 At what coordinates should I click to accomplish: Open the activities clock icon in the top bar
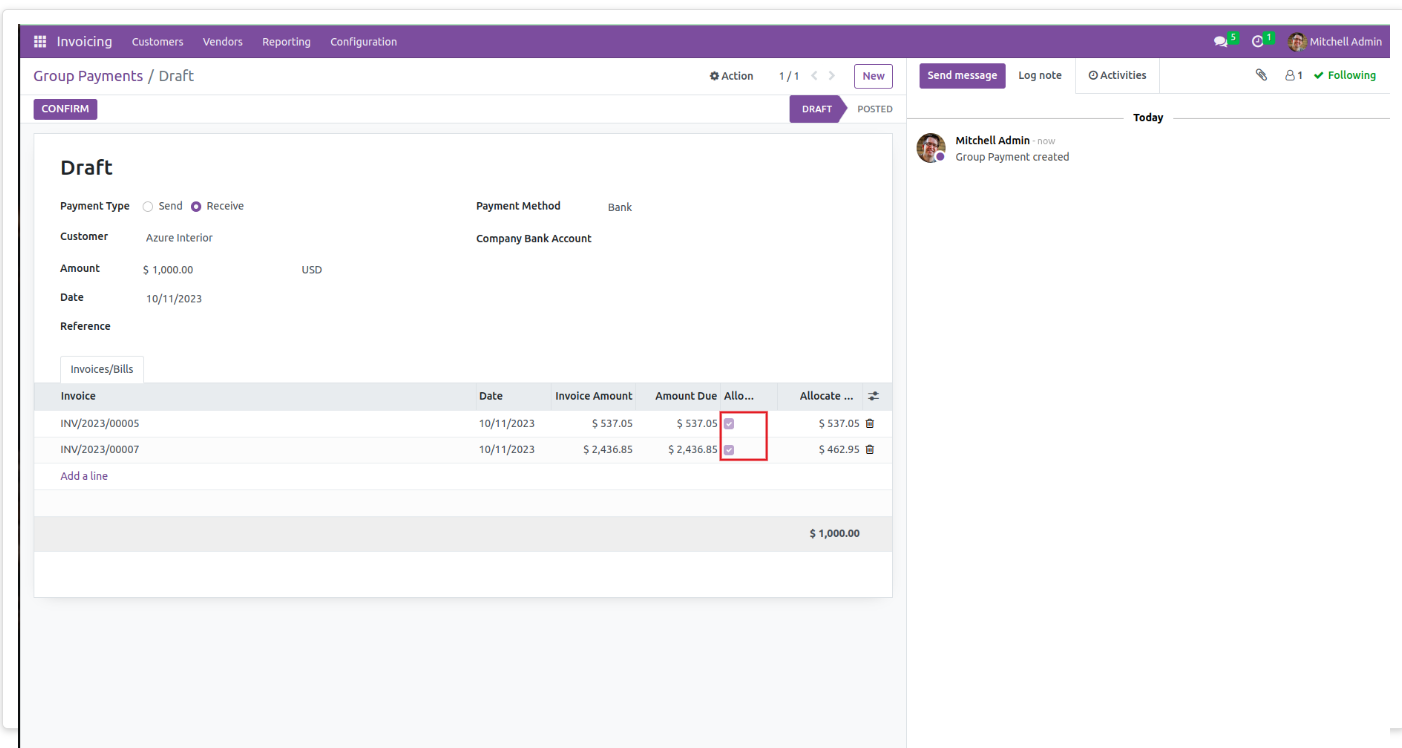(1258, 42)
